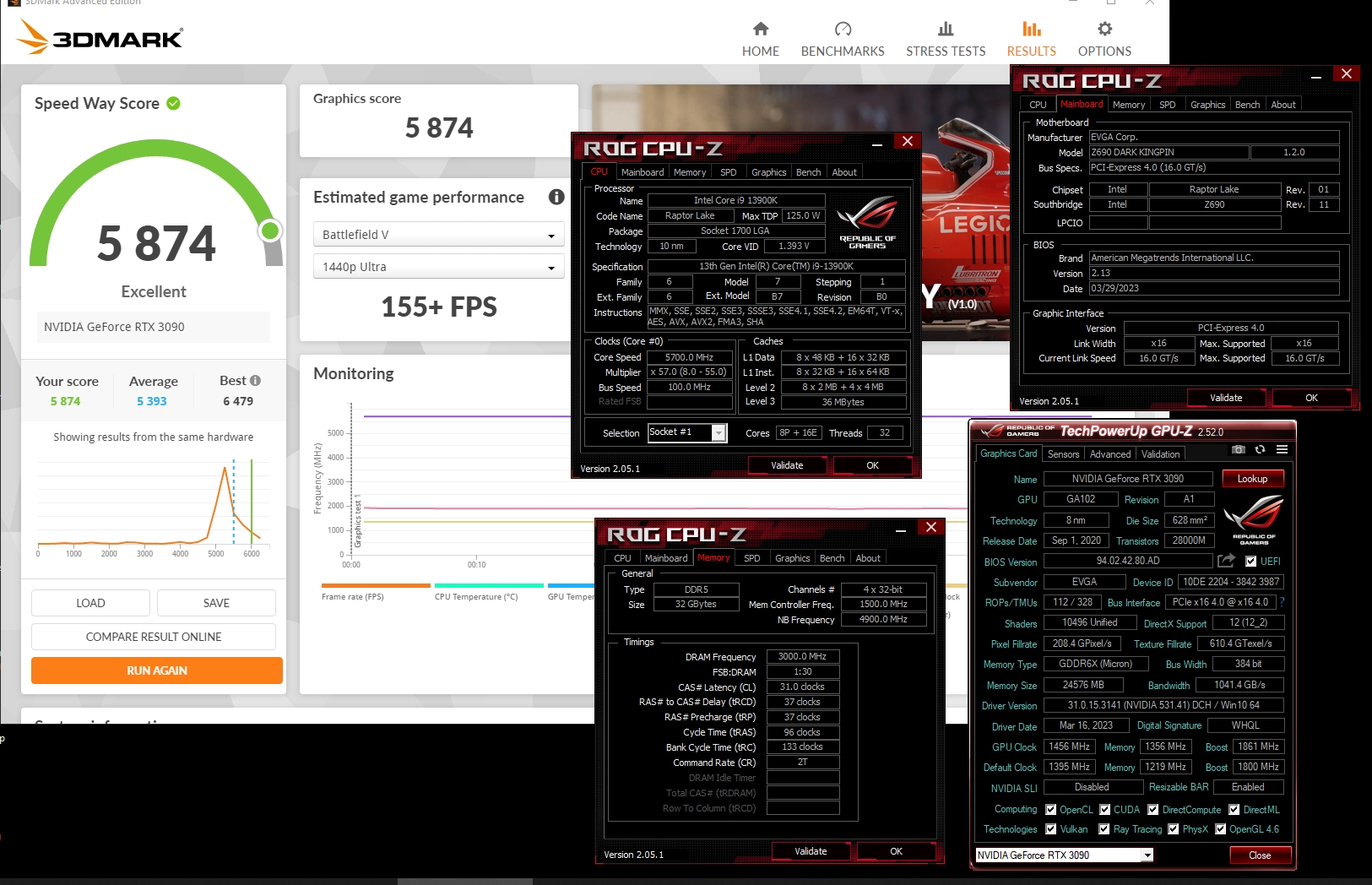Open the OPTIONS gear in 3DMark
This screenshot has width=1372, height=885.
coord(1104,40)
